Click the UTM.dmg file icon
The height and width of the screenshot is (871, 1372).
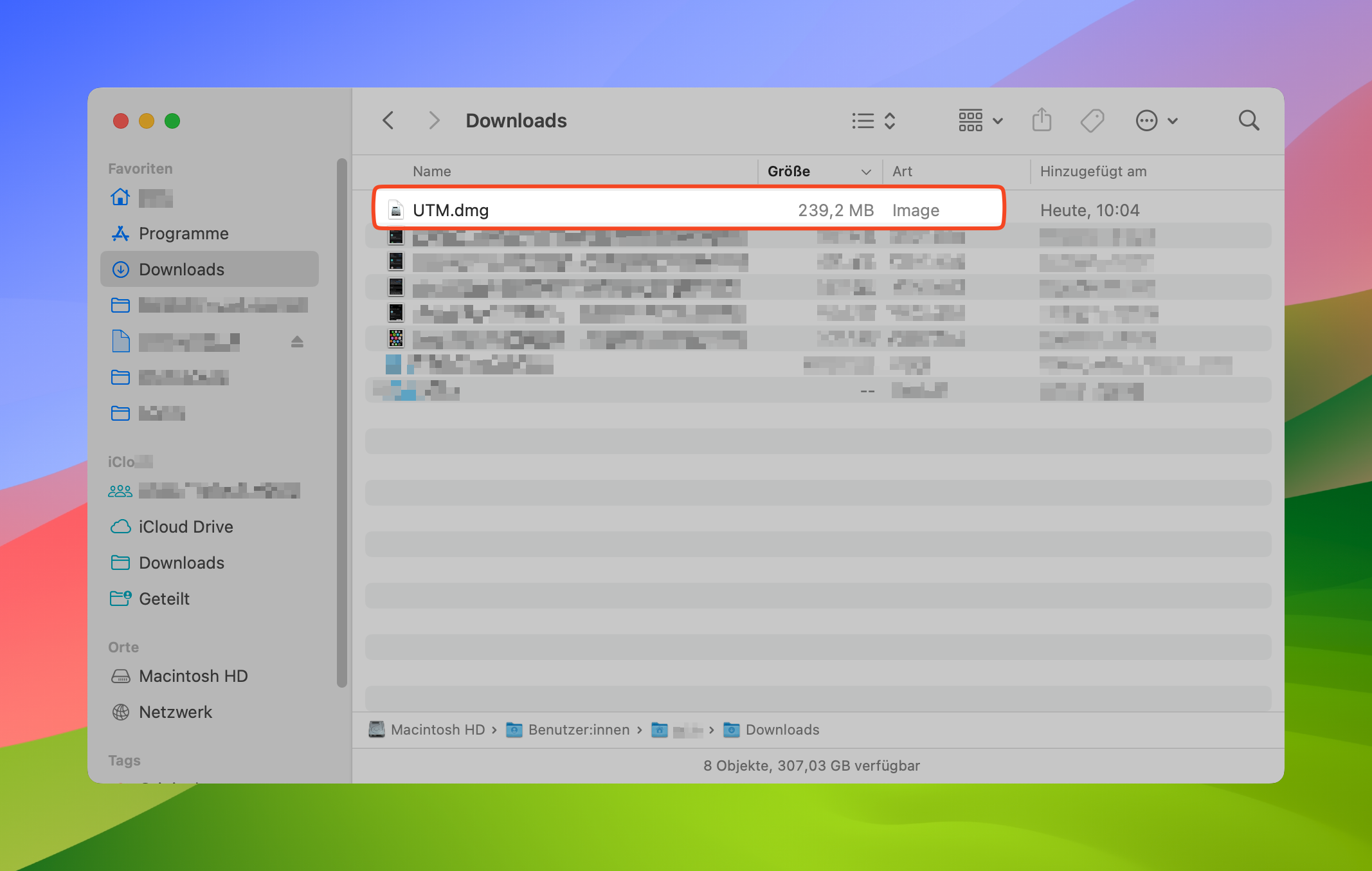pos(396,210)
